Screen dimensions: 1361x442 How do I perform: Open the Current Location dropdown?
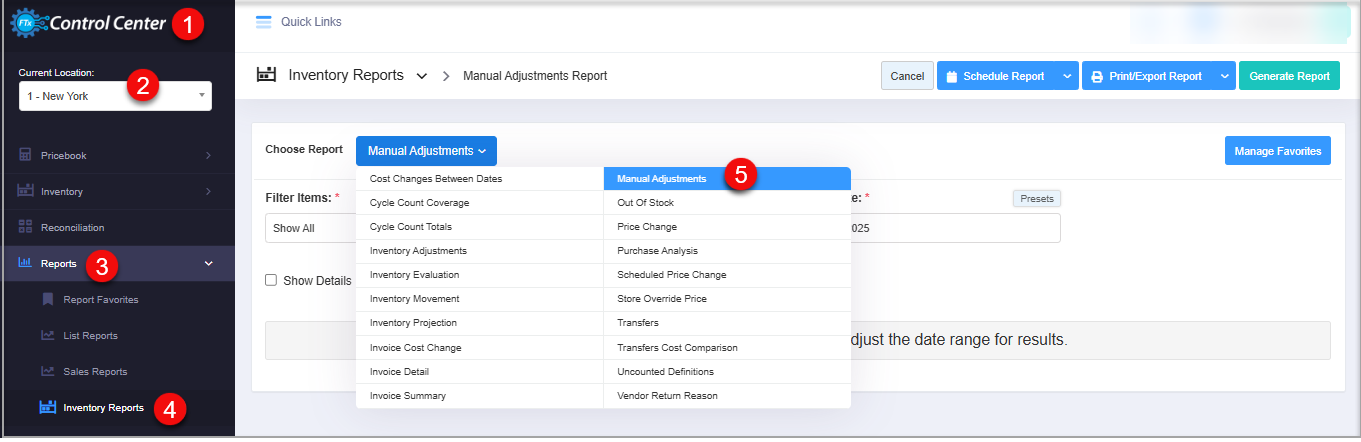coord(115,96)
